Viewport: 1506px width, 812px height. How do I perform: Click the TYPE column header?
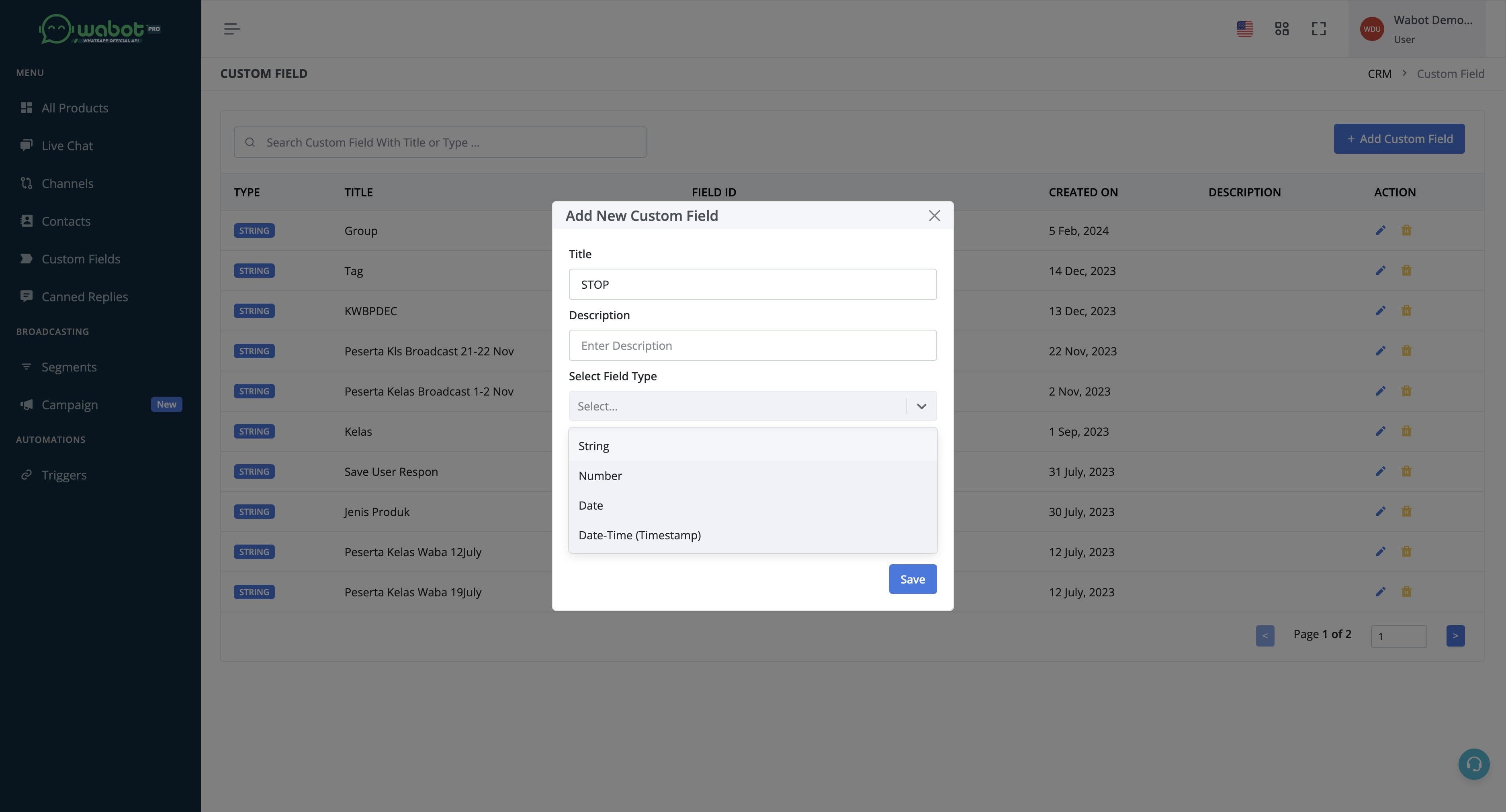coord(247,192)
